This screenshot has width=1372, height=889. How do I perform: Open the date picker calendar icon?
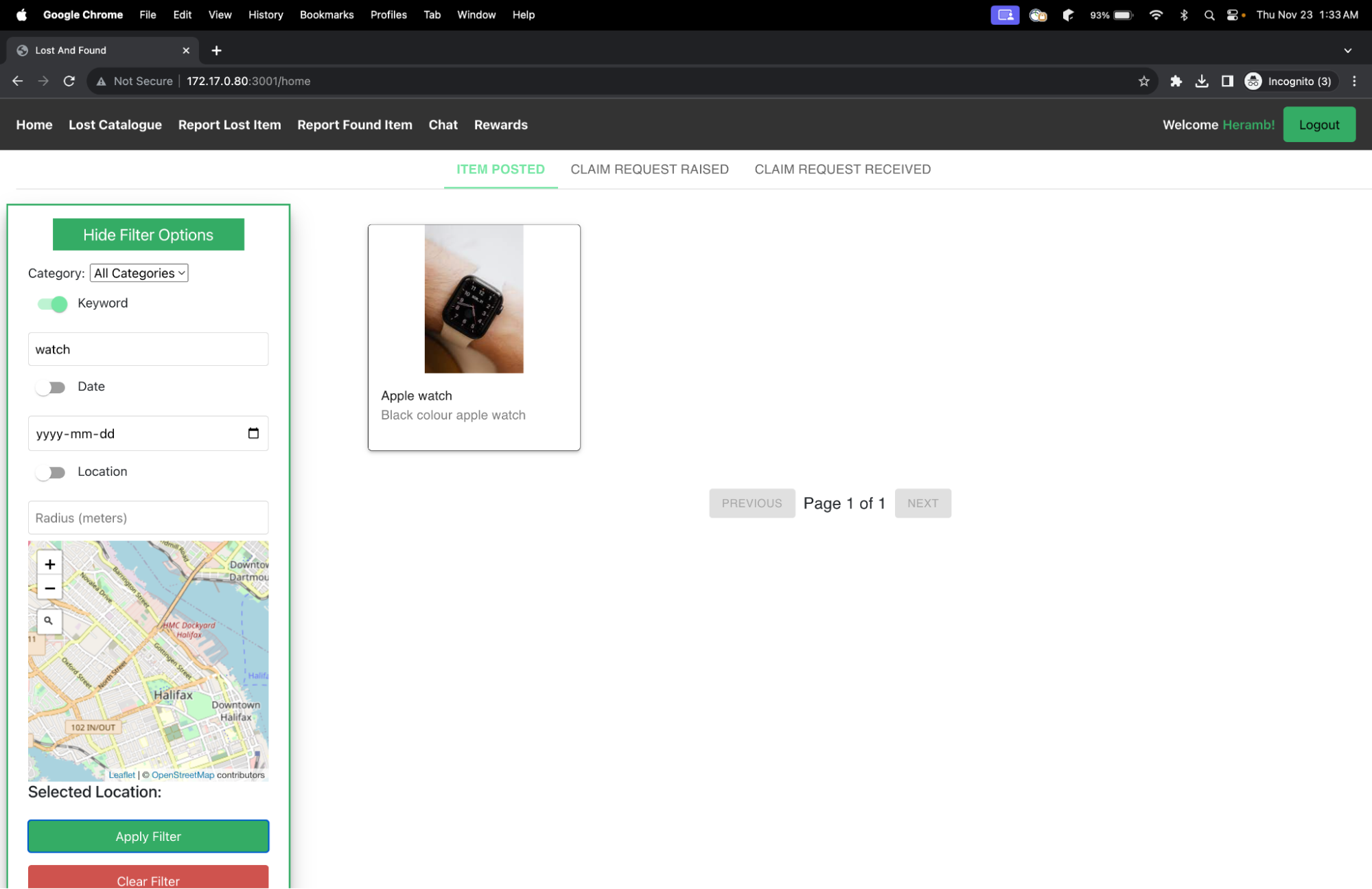253,433
